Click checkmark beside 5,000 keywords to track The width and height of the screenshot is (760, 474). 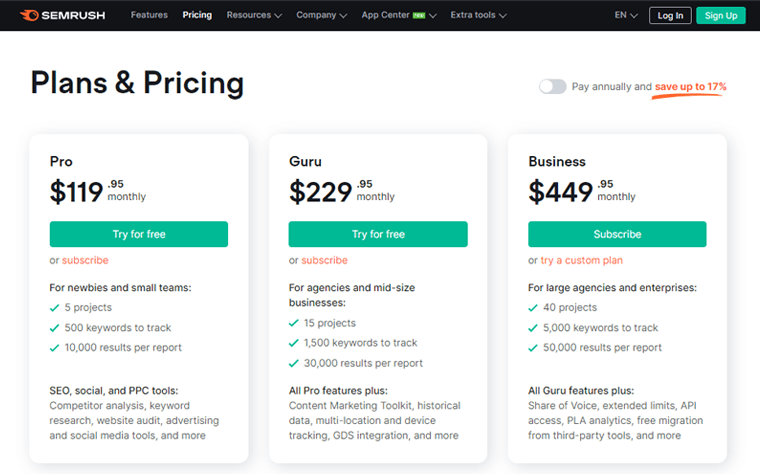click(x=533, y=328)
